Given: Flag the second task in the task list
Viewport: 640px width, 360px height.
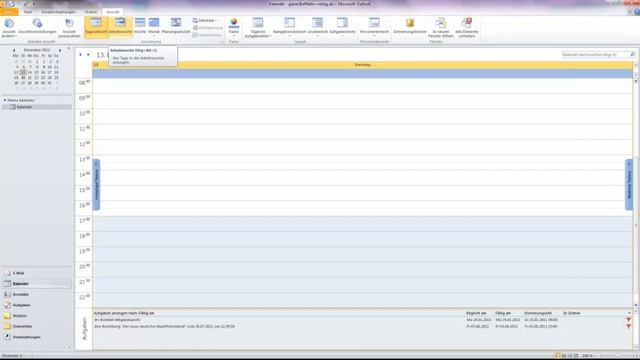Looking at the screenshot, I should [629, 326].
